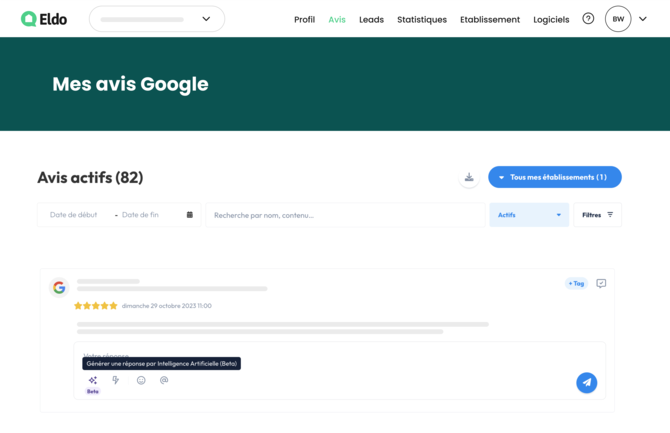Click the BW user avatar
Image resolution: width=670 pixels, height=433 pixels.
click(x=618, y=19)
